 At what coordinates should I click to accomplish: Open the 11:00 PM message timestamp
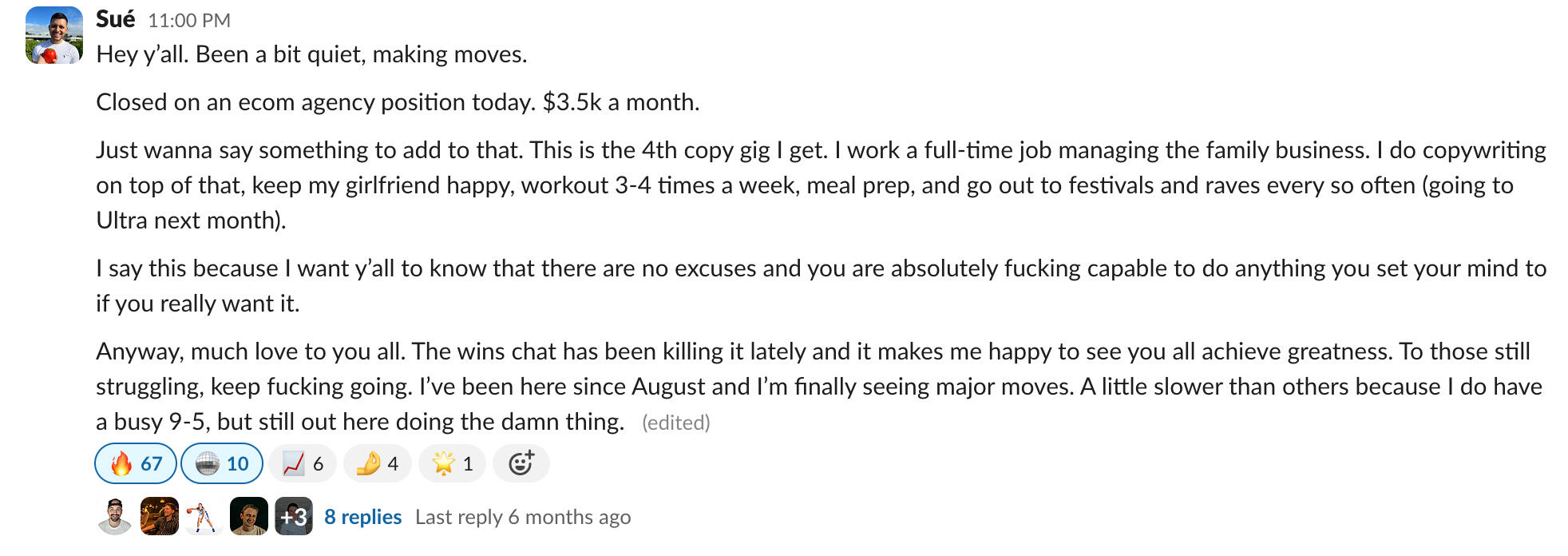click(188, 20)
